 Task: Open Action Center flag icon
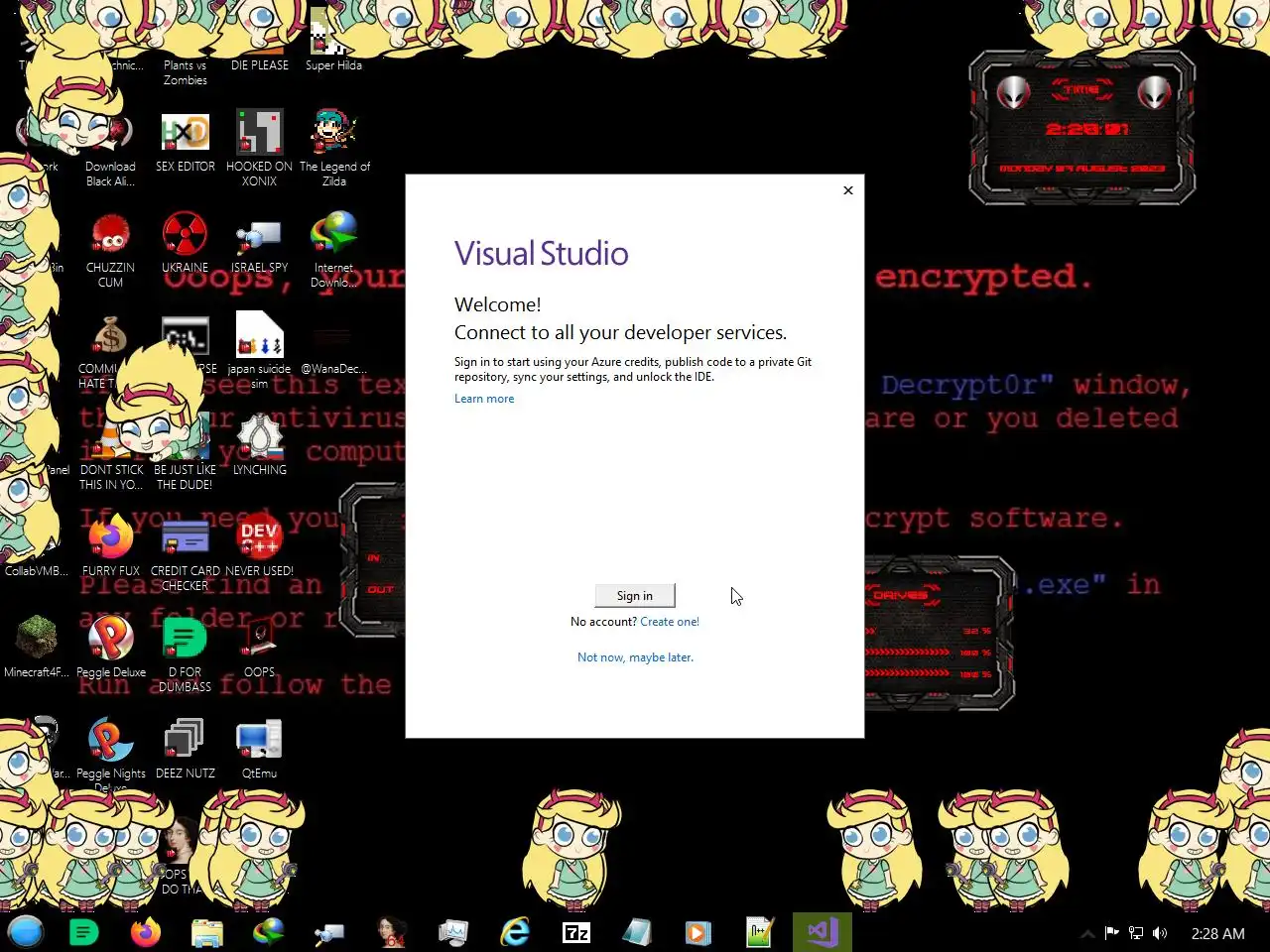tap(1112, 933)
